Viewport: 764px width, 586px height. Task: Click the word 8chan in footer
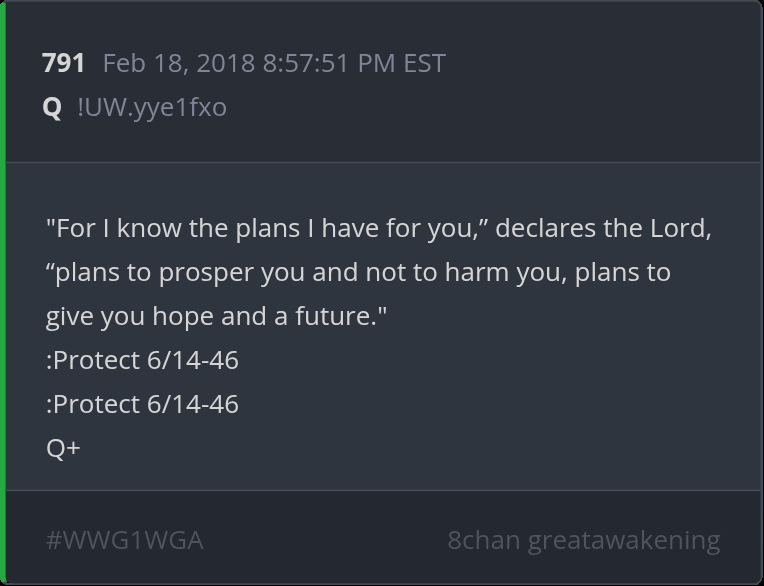click(483, 540)
